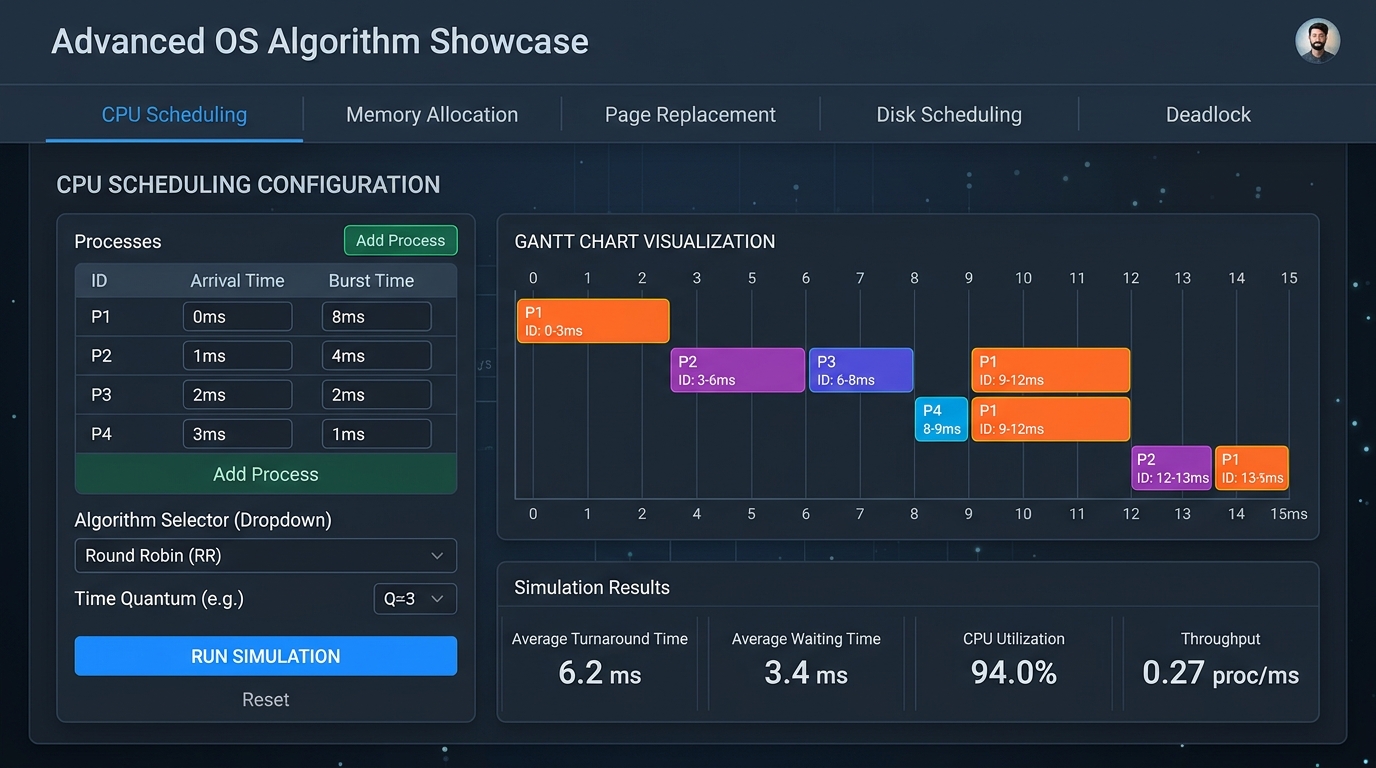Click the CPU Scheduling Configuration heading
Image resolution: width=1376 pixels, height=768 pixels.
click(248, 185)
